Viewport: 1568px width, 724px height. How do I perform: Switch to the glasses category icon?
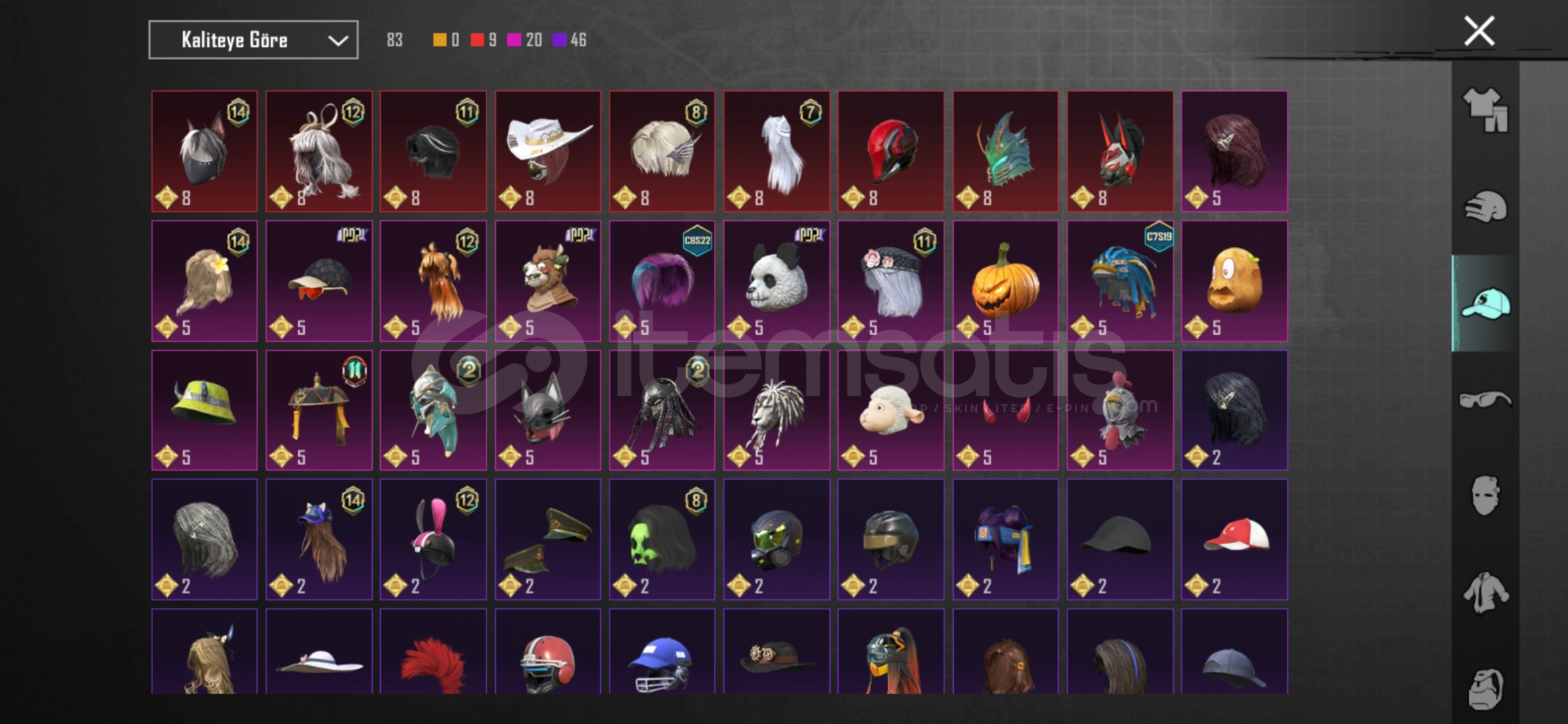click(x=1485, y=400)
